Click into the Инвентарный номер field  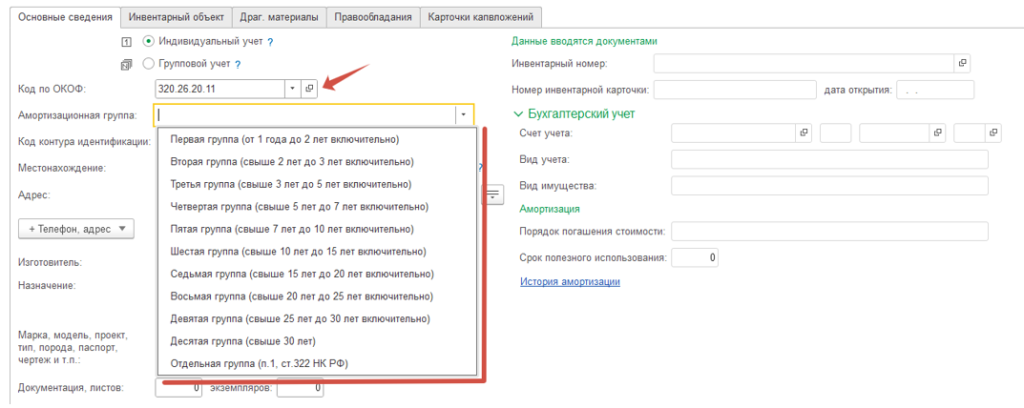pyautogui.click(x=804, y=63)
